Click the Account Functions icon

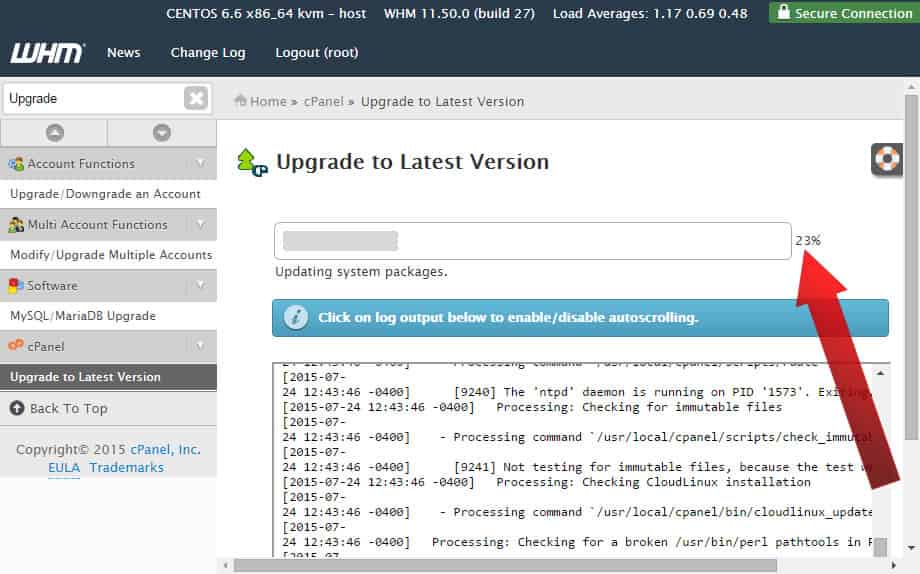pyautogui.click(x=16, y=164)
